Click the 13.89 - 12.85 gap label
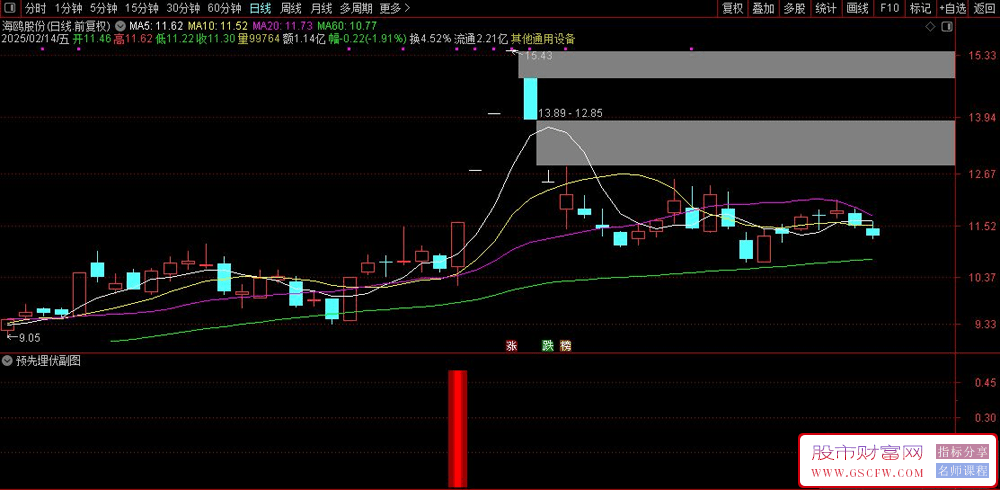The width and height of the screenshot is (1000, 490). pos(571,113)
